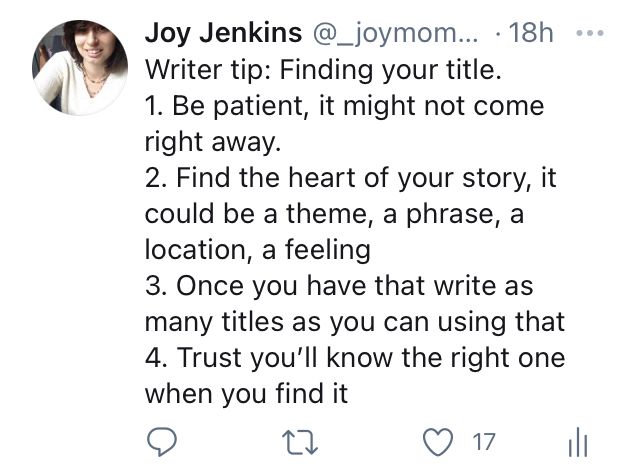Viewport: 640px width, 474px height.
Task: Retweet the writer tip post
Action: click(x=300, y=442)
